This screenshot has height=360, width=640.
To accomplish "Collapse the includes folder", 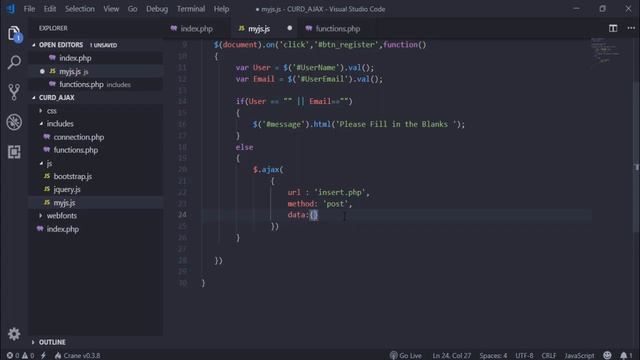I will [60, 124].
